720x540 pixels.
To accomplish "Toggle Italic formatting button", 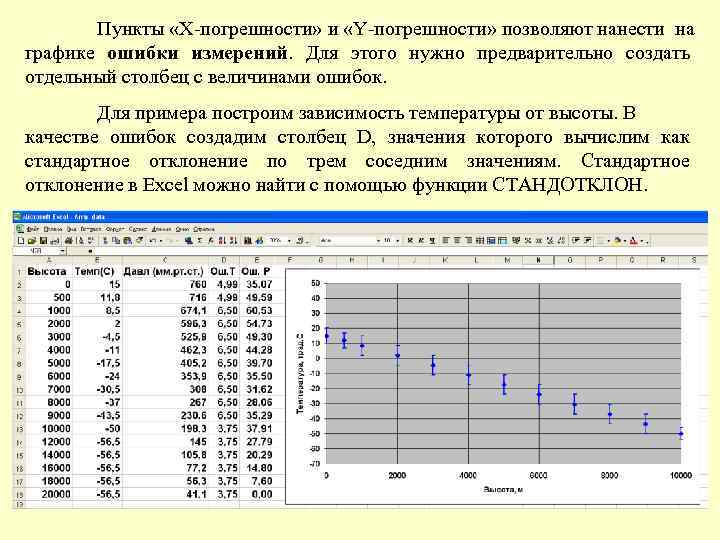I will pos(421,240).
